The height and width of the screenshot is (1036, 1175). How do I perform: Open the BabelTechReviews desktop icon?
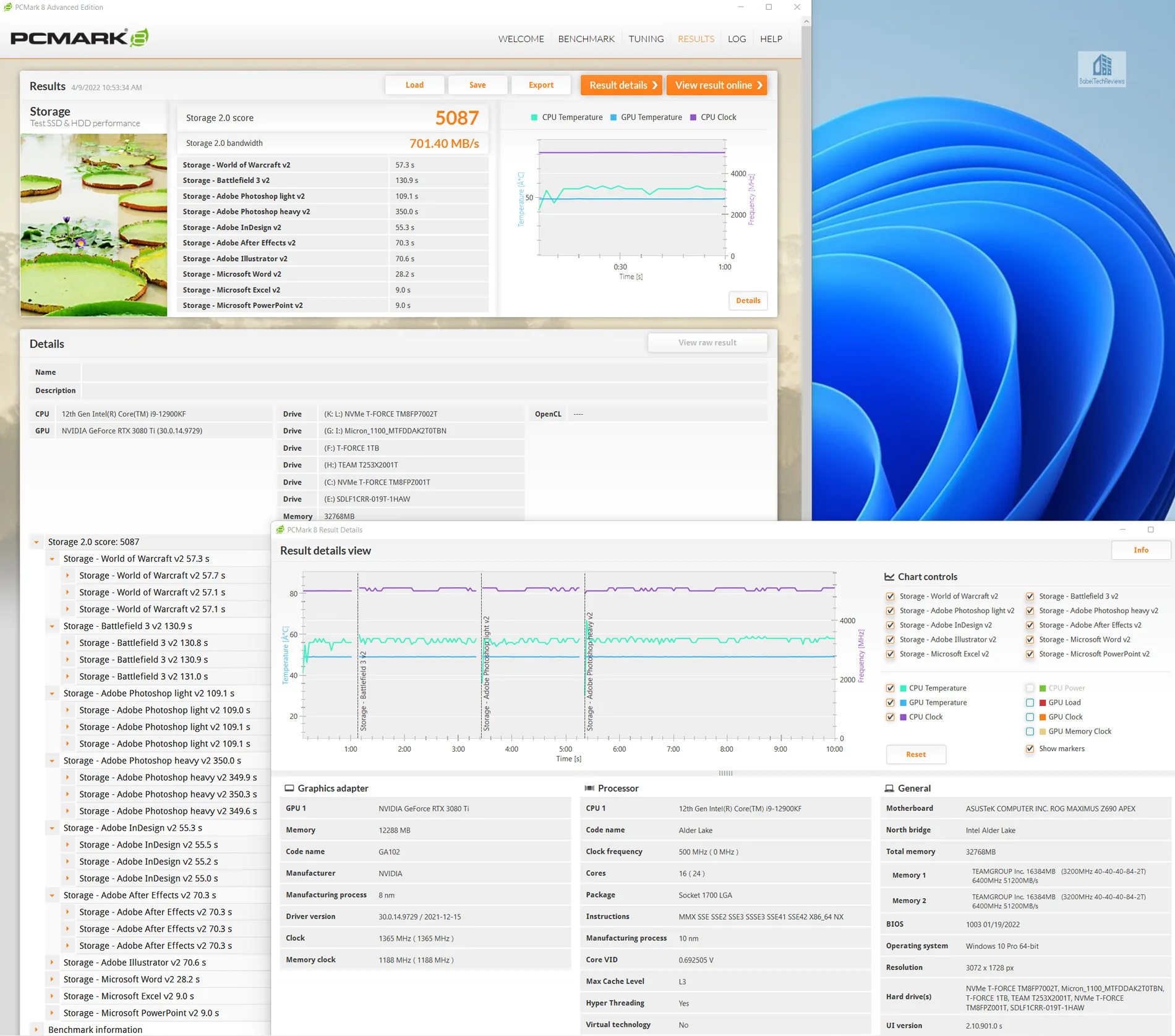[x=1101, y=68]
